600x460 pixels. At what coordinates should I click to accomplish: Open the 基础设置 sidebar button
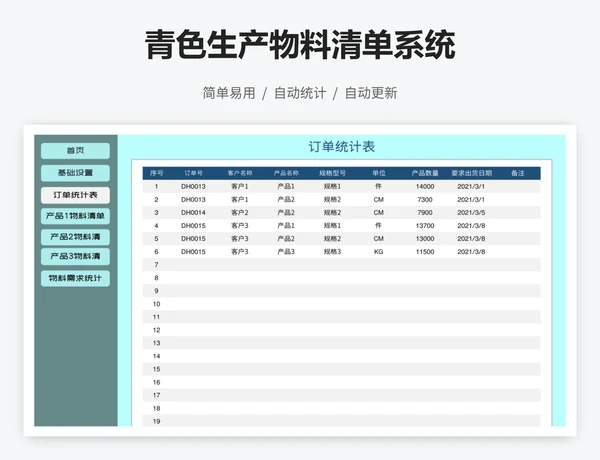click(x=75, y=173)
